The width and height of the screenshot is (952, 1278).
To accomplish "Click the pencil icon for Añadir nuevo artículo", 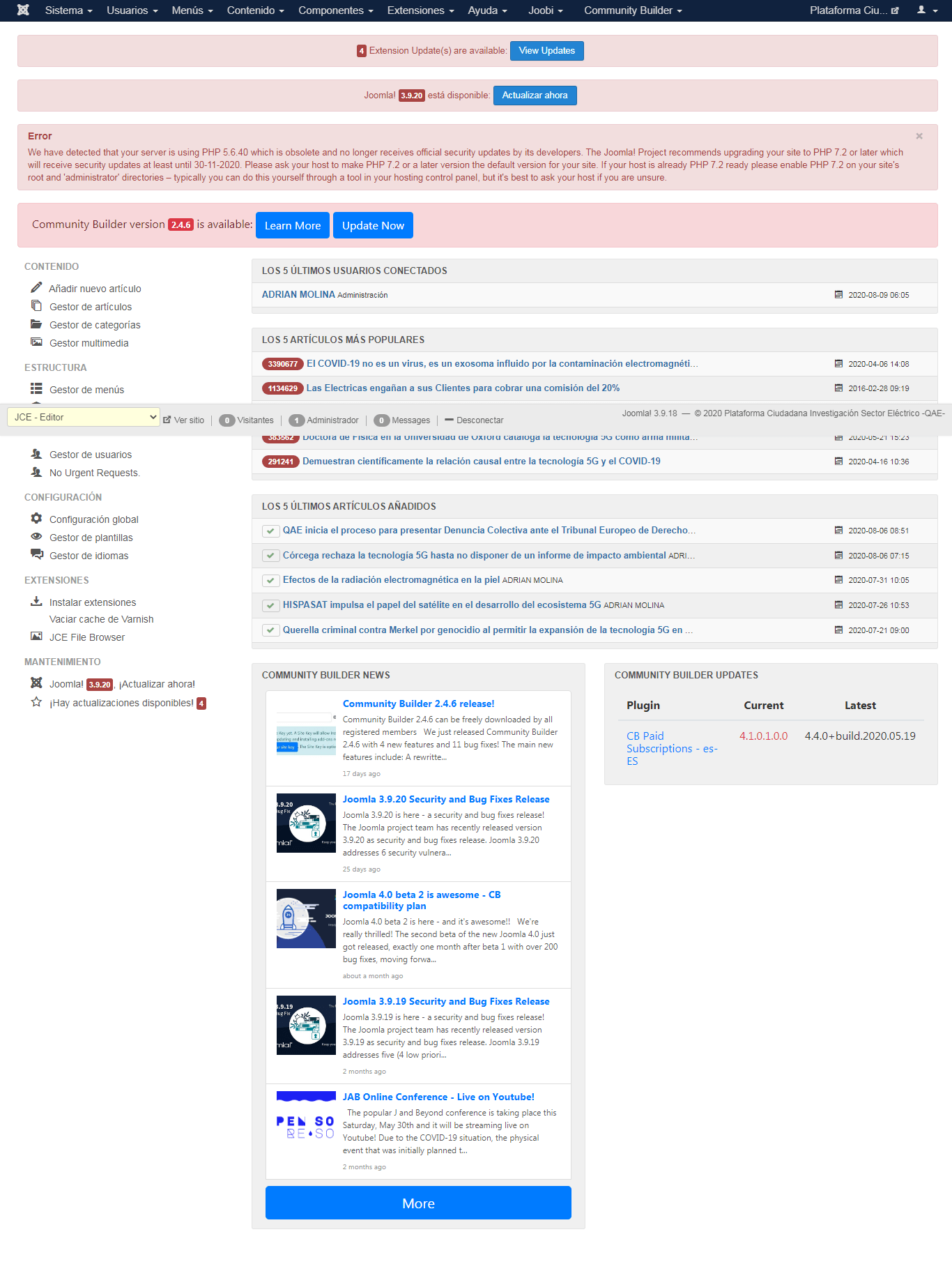I will [36, 288].
